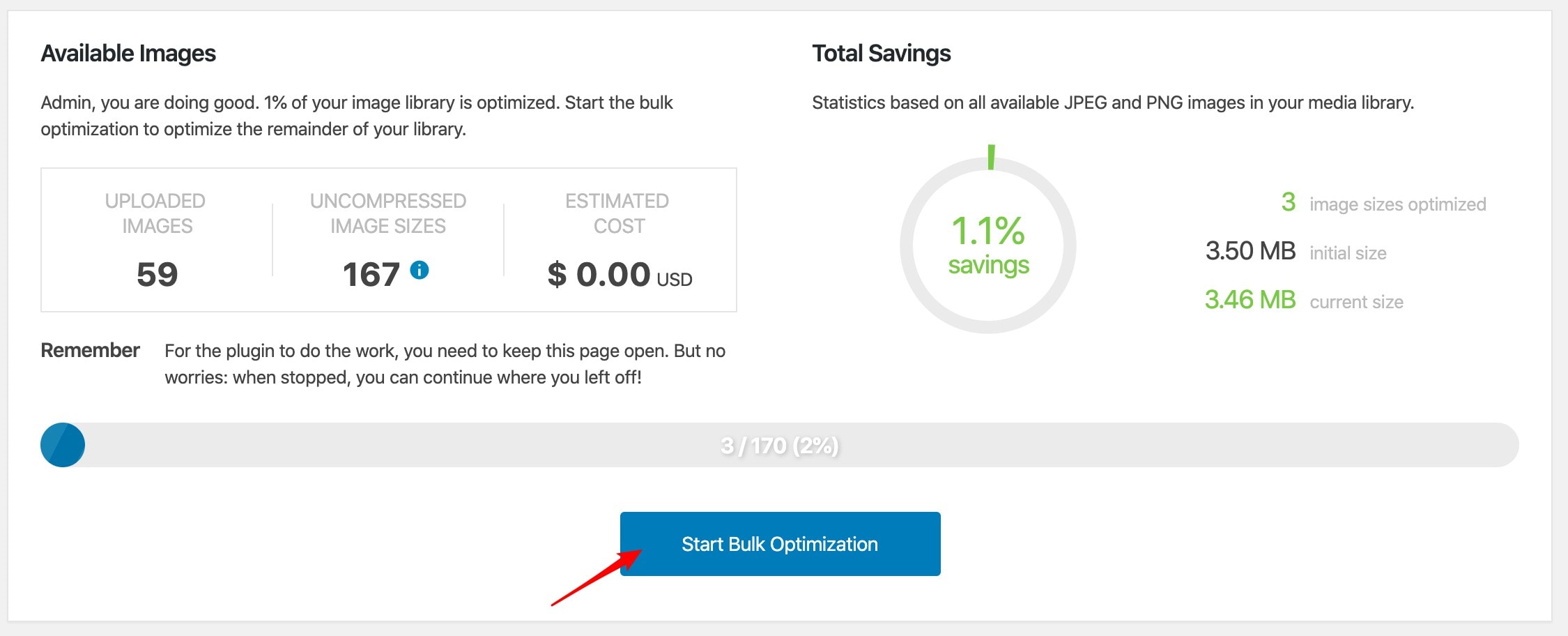Select the uploaded images count 59
The width and height of the screenshot is (1568, 636).
[x=157, y=274]
